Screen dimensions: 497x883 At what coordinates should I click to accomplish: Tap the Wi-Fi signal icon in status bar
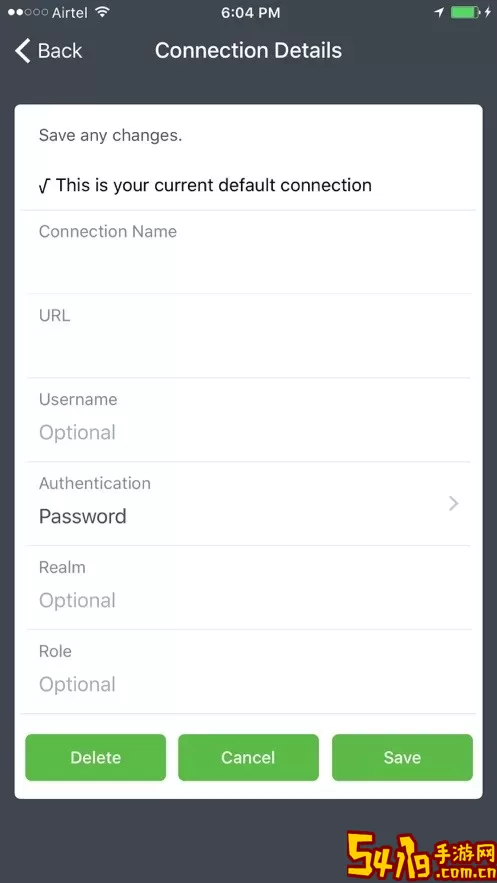click(x=102, y=12)
